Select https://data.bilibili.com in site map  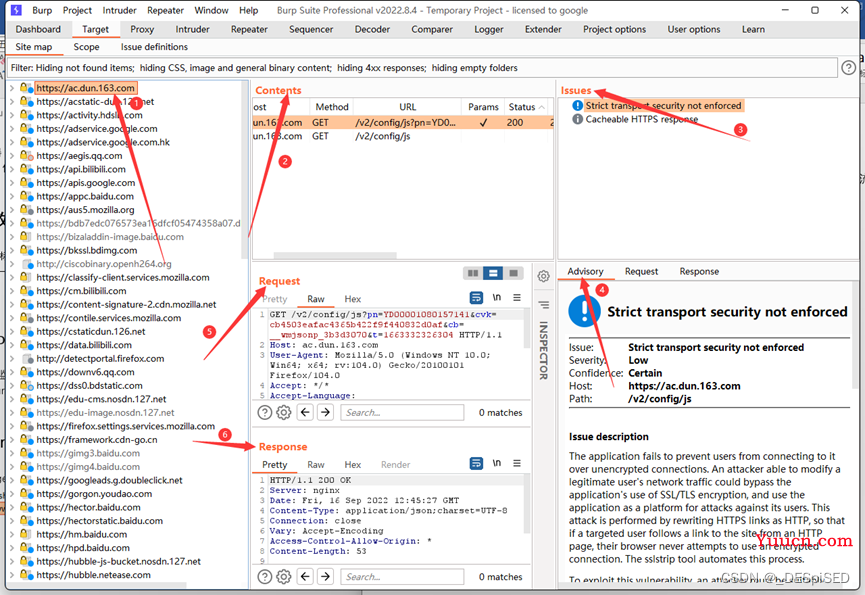coord(84,345)
